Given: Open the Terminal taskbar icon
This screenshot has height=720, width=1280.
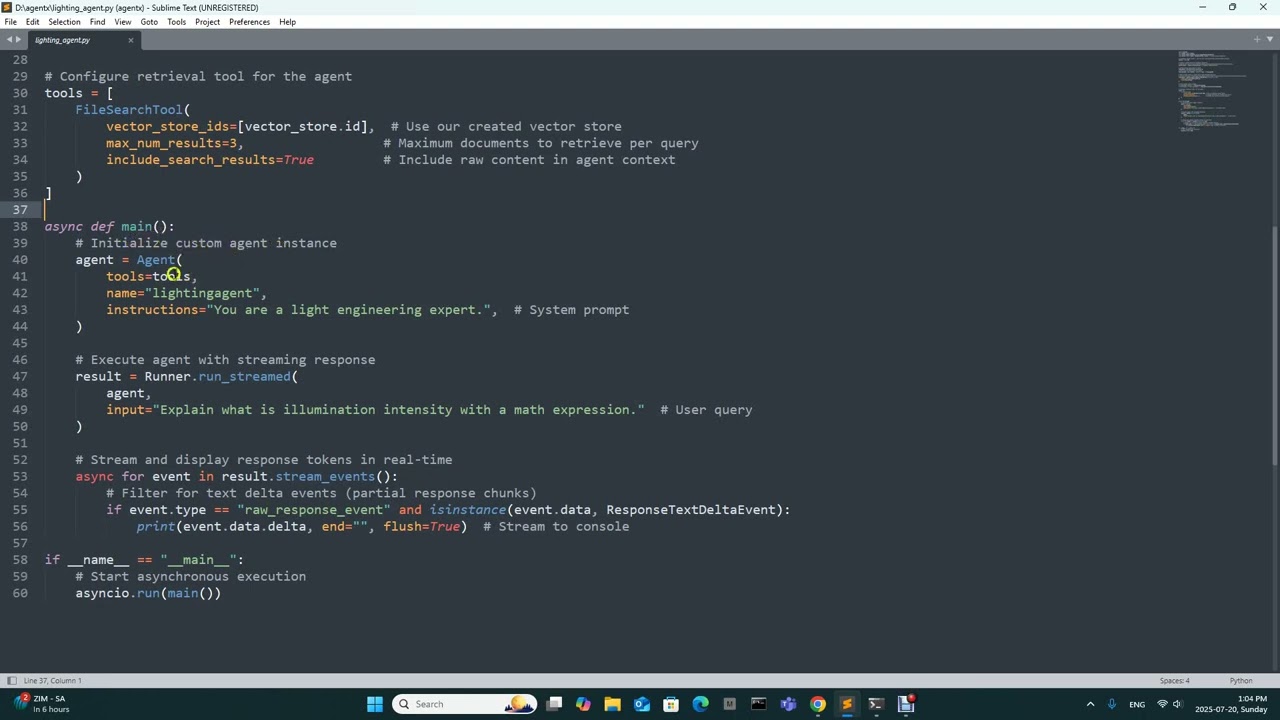Looking at the screenshot, I should 876,704.
